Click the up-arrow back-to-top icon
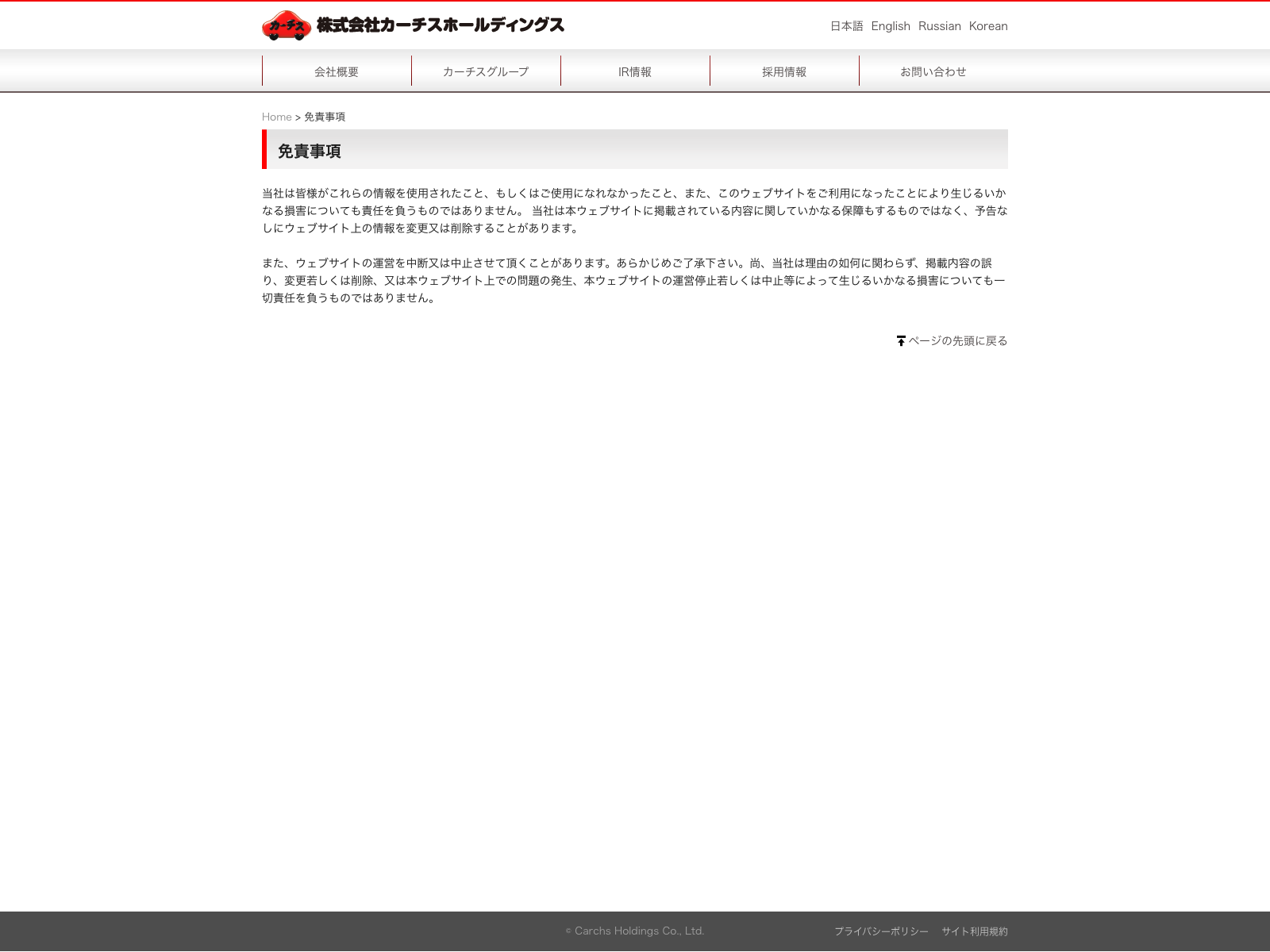1270x952 pixels. tap(901, 341)
